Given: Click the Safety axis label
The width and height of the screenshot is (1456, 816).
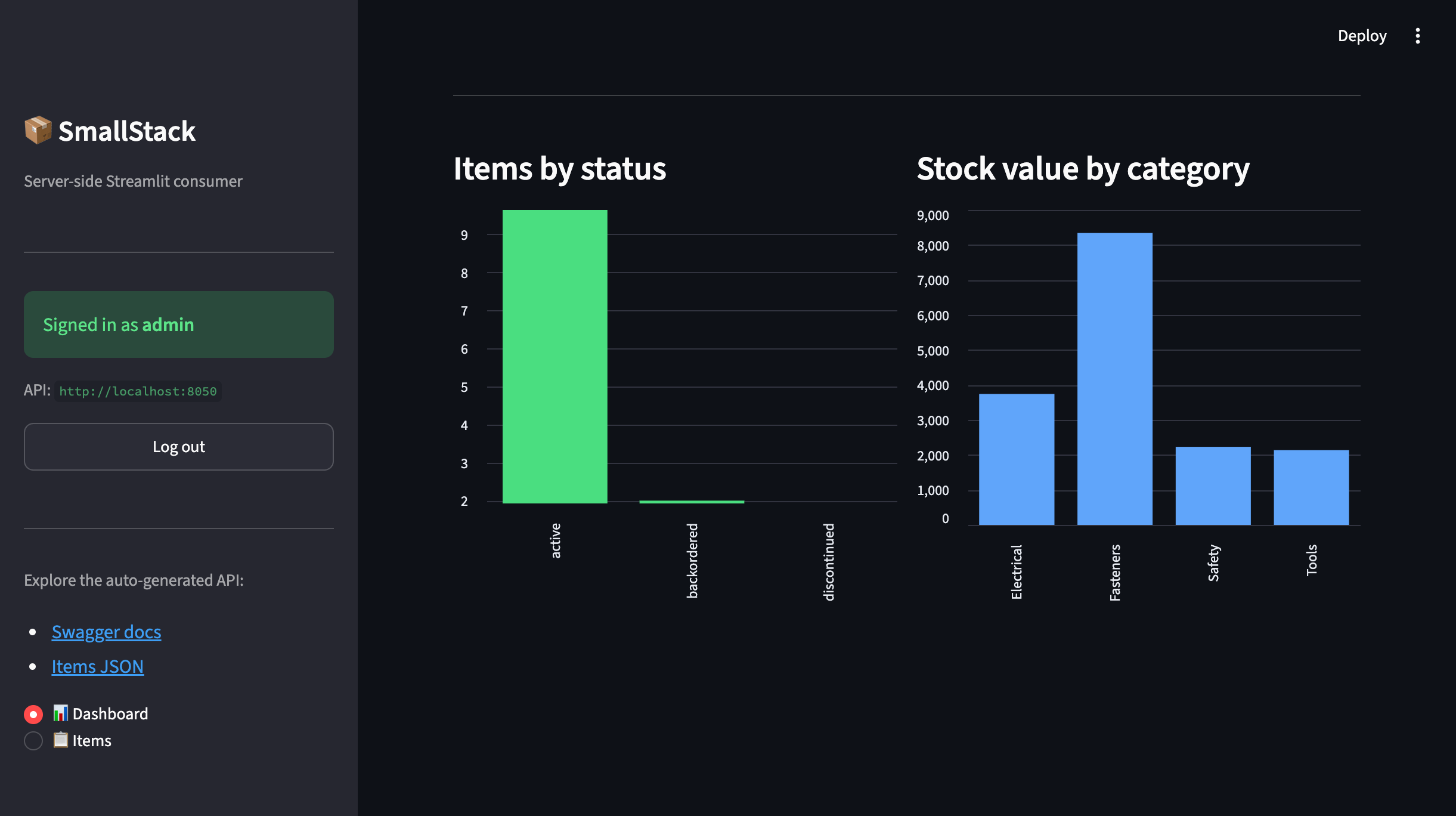Looking at the screenshot, I should (1213, 563).
